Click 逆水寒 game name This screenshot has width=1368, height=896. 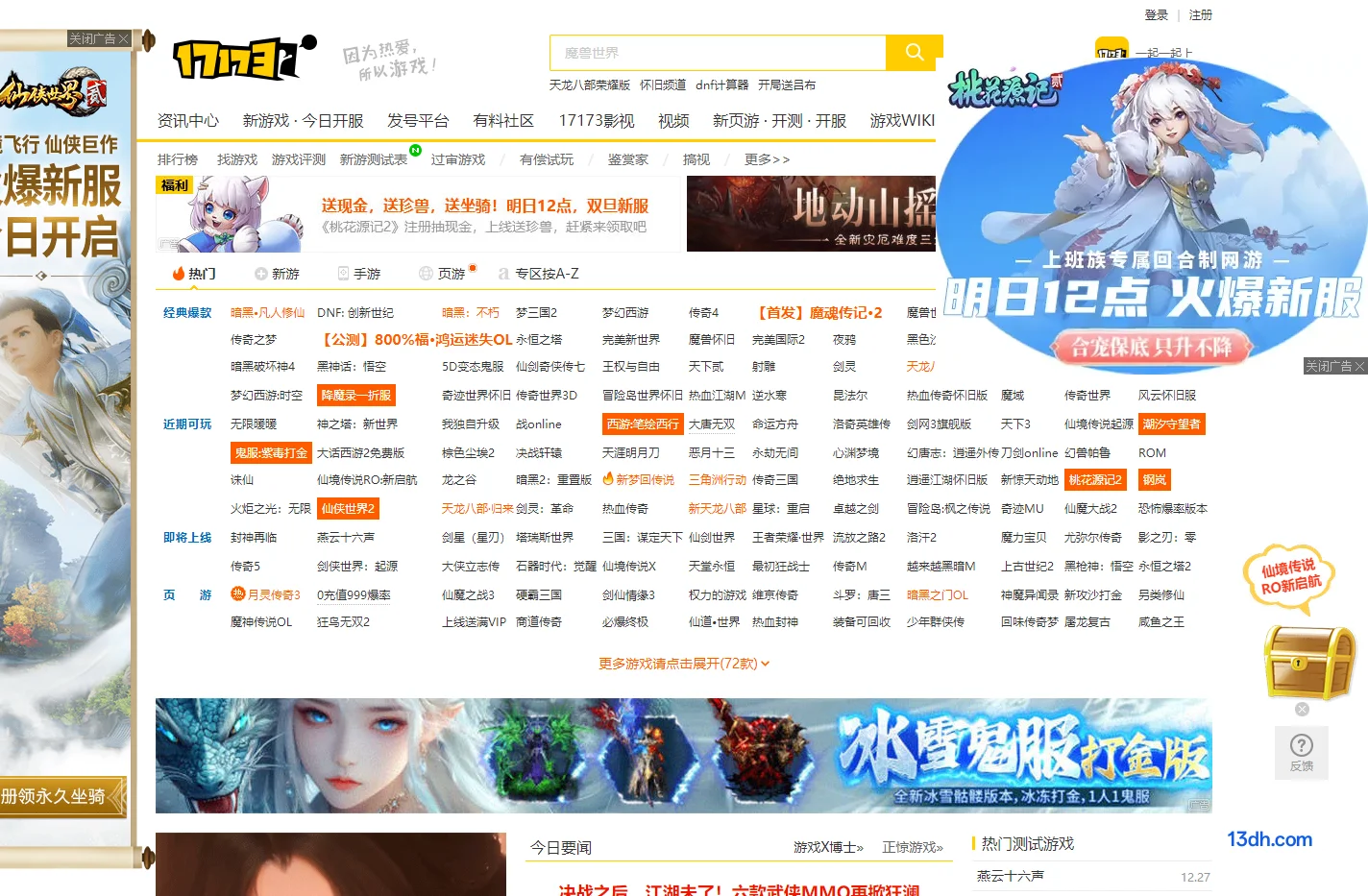769,396
